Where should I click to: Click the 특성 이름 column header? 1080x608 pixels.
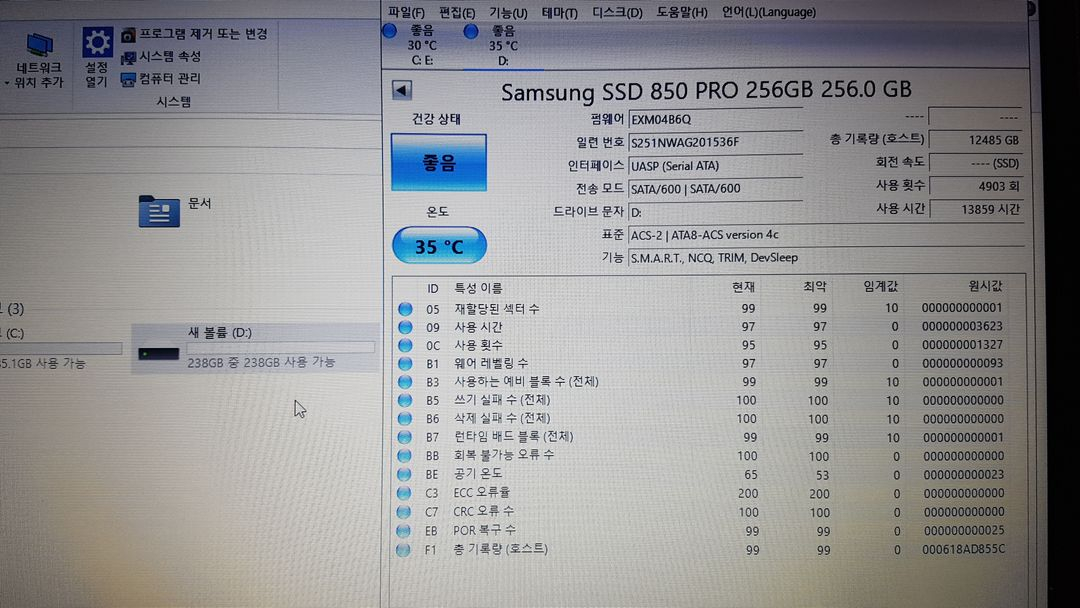(x=478, y=289)
